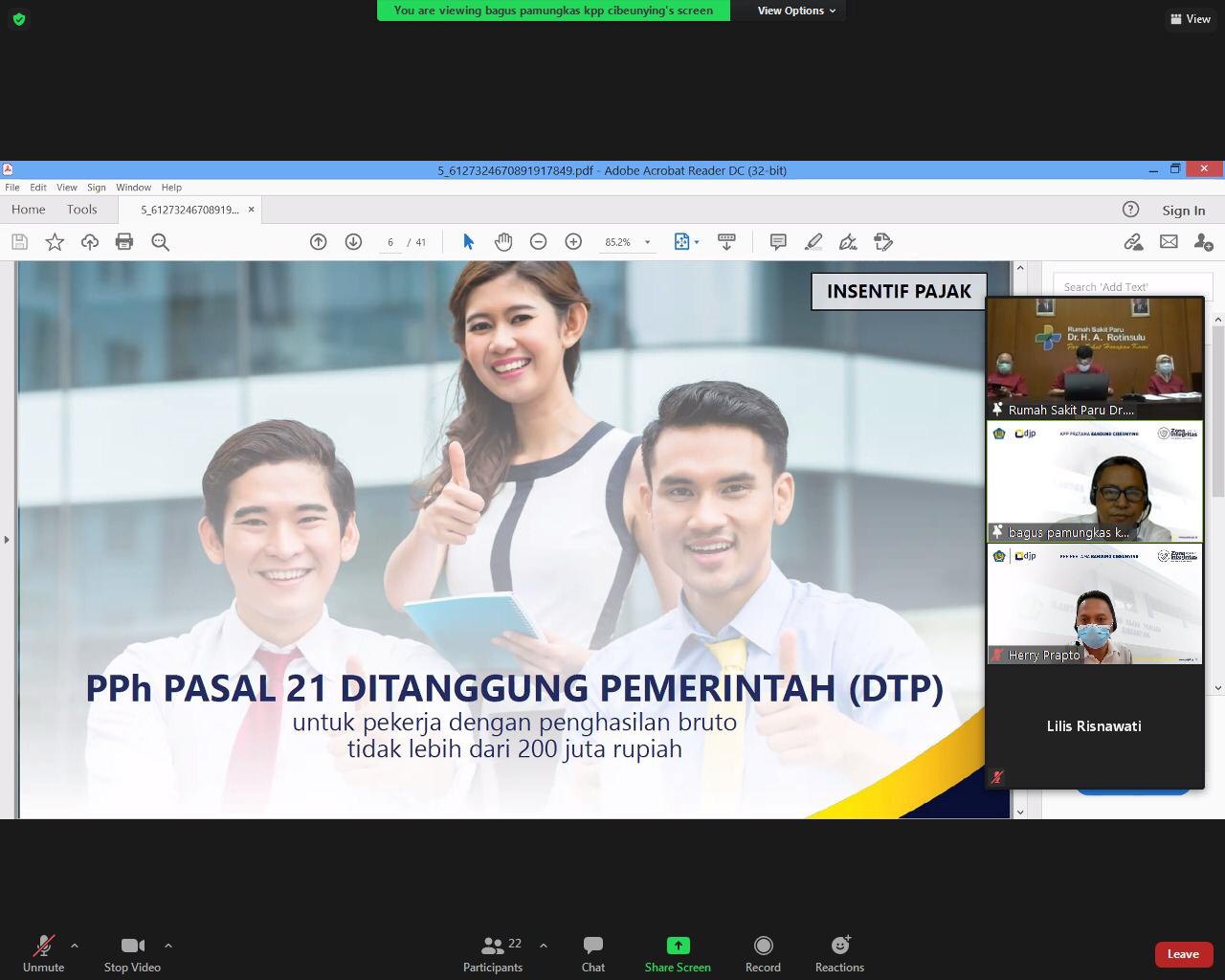Screen dimensions: 1225x980
Task: Open the Zoom Reactions panel
Action: click(839, 954)
